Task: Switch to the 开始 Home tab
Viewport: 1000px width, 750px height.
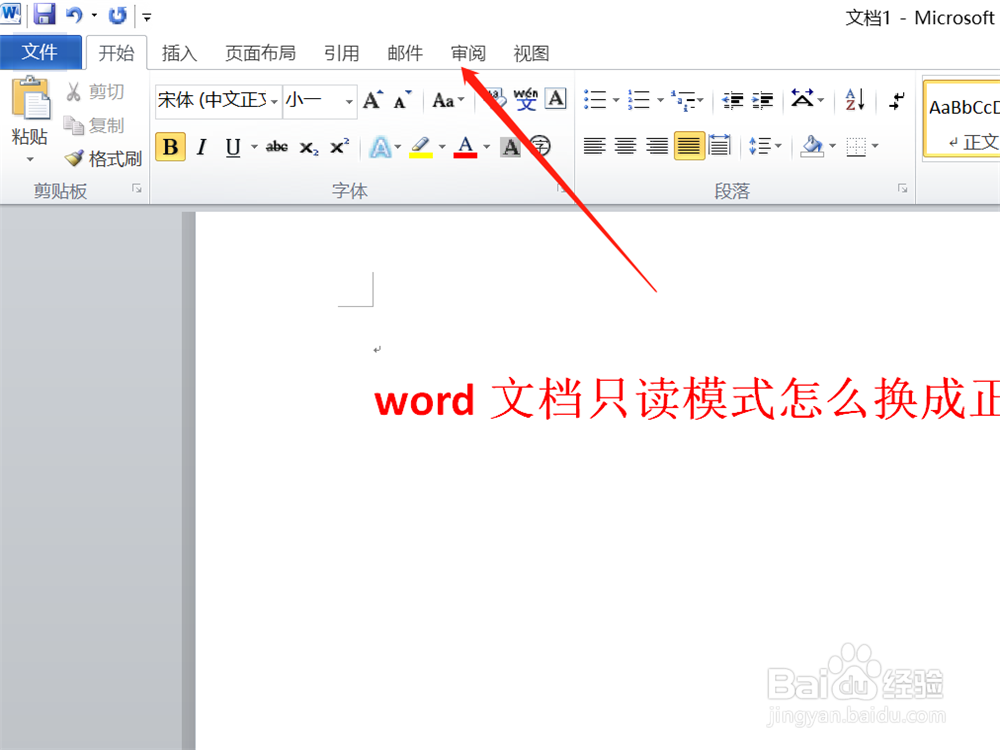Action: [116, 53]
